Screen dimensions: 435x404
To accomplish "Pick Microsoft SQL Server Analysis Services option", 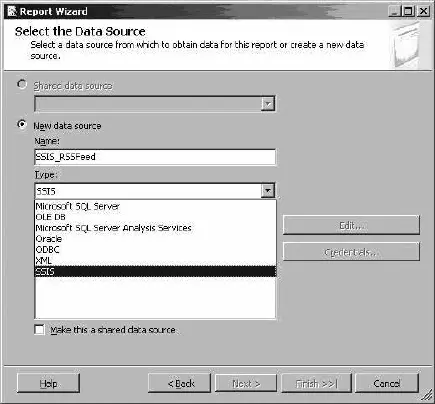I will 155,228.
